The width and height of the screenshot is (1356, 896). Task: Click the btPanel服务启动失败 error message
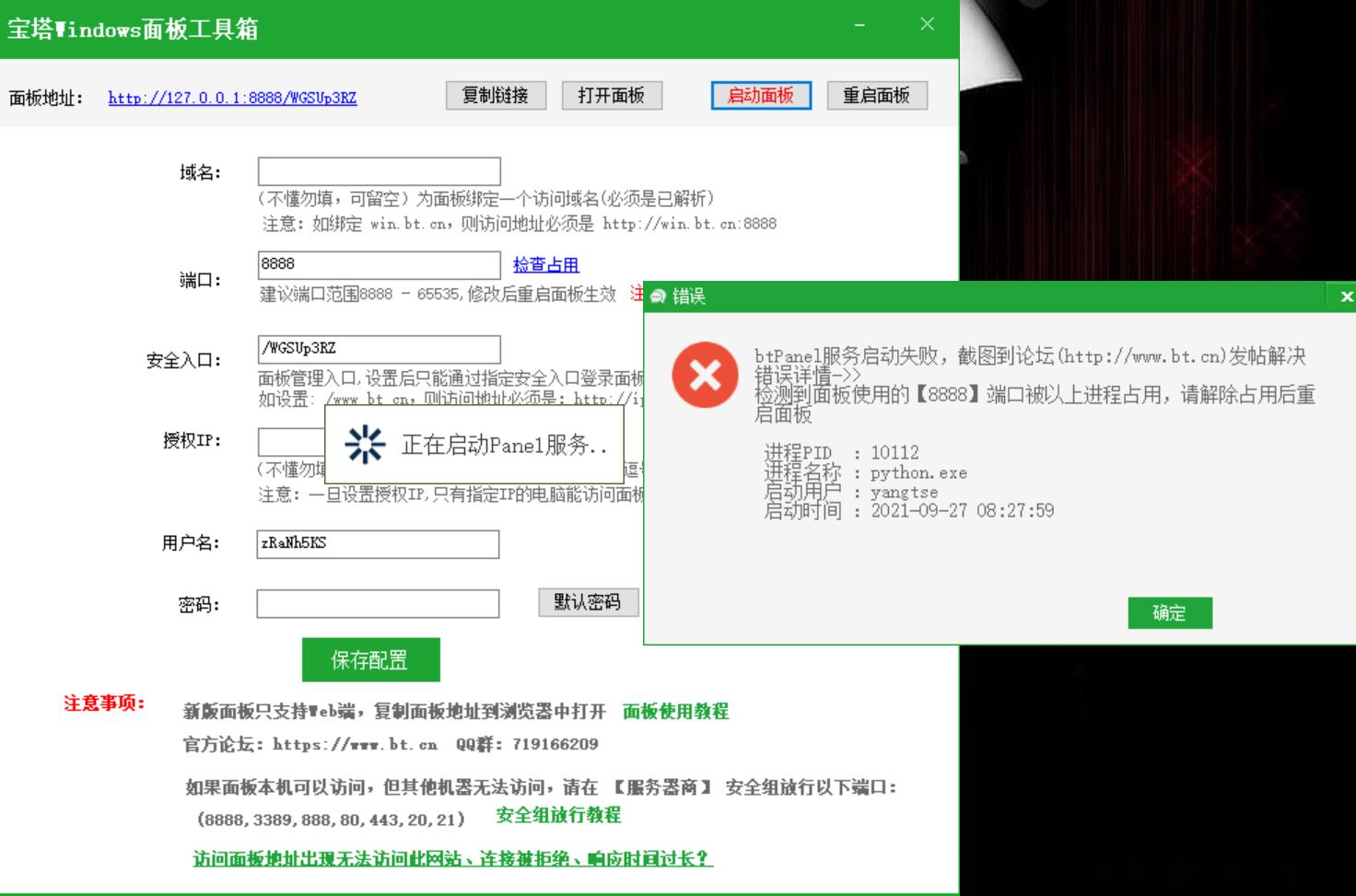(1030, 356)
